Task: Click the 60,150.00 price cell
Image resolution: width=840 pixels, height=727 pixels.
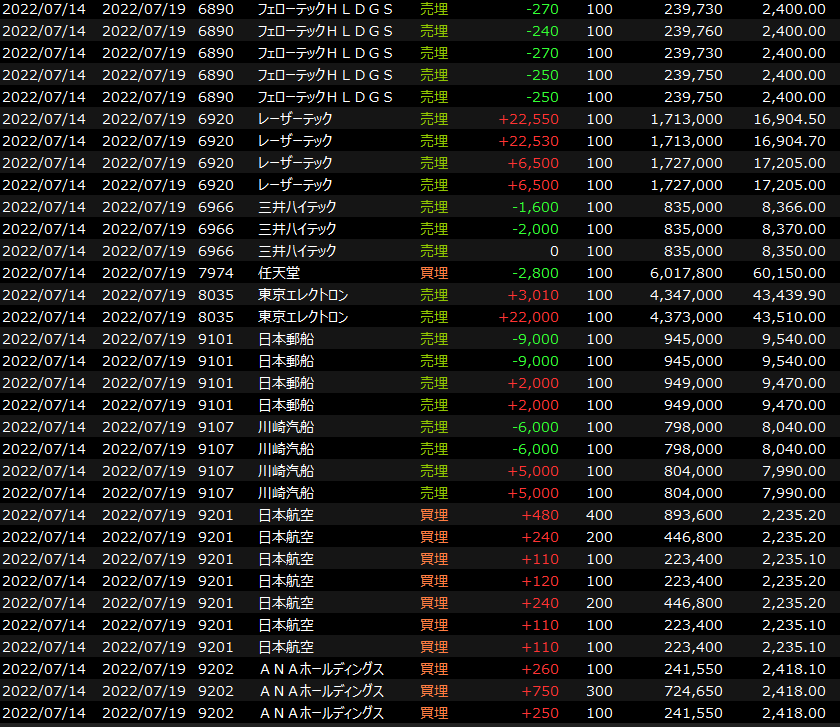Action: [x=792, y=273]
